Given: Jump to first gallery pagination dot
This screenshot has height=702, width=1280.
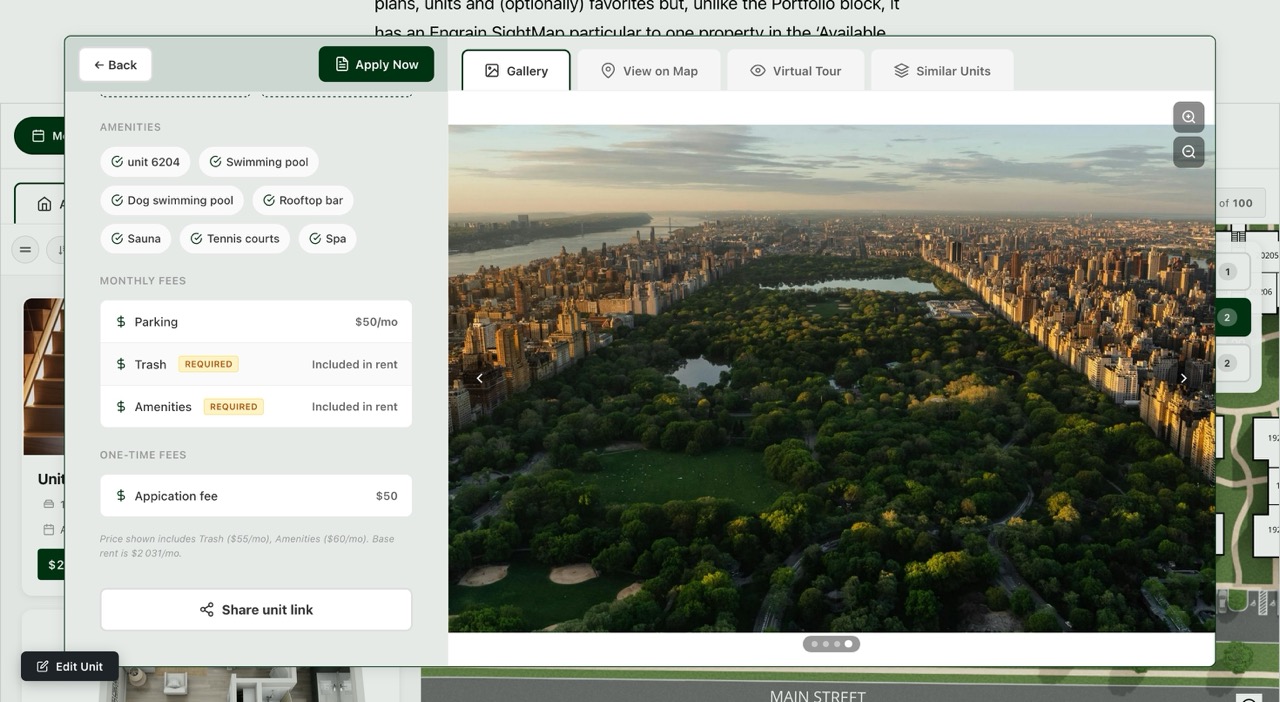Looking at the screenshot, I should [814, 644].
